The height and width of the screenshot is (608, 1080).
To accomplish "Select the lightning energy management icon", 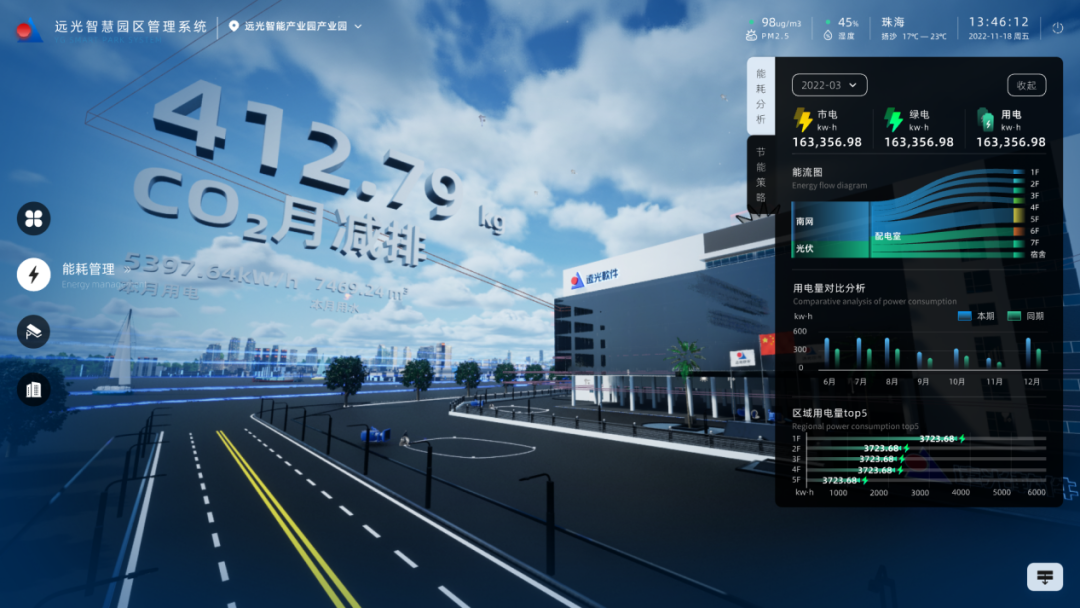I will (x=34, y=274).
